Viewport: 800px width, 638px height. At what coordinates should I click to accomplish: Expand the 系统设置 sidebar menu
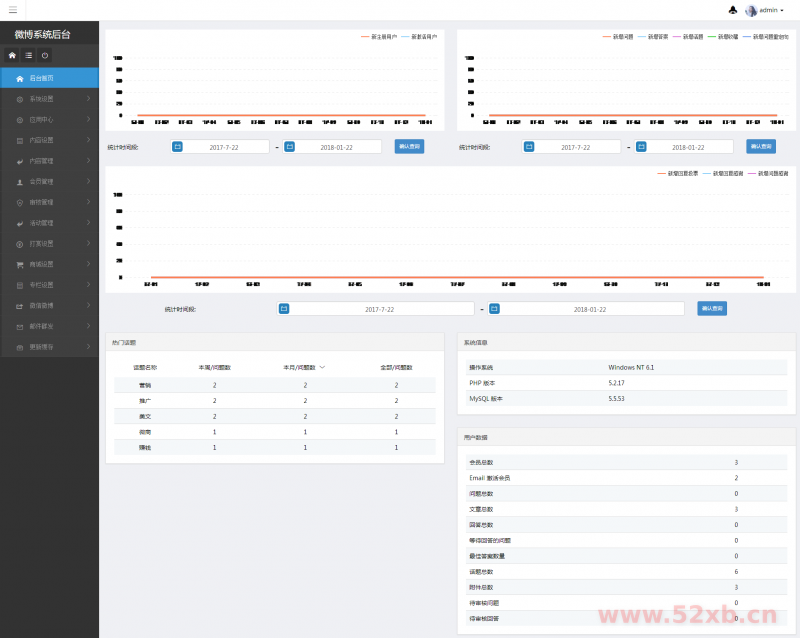pos(49,99)
